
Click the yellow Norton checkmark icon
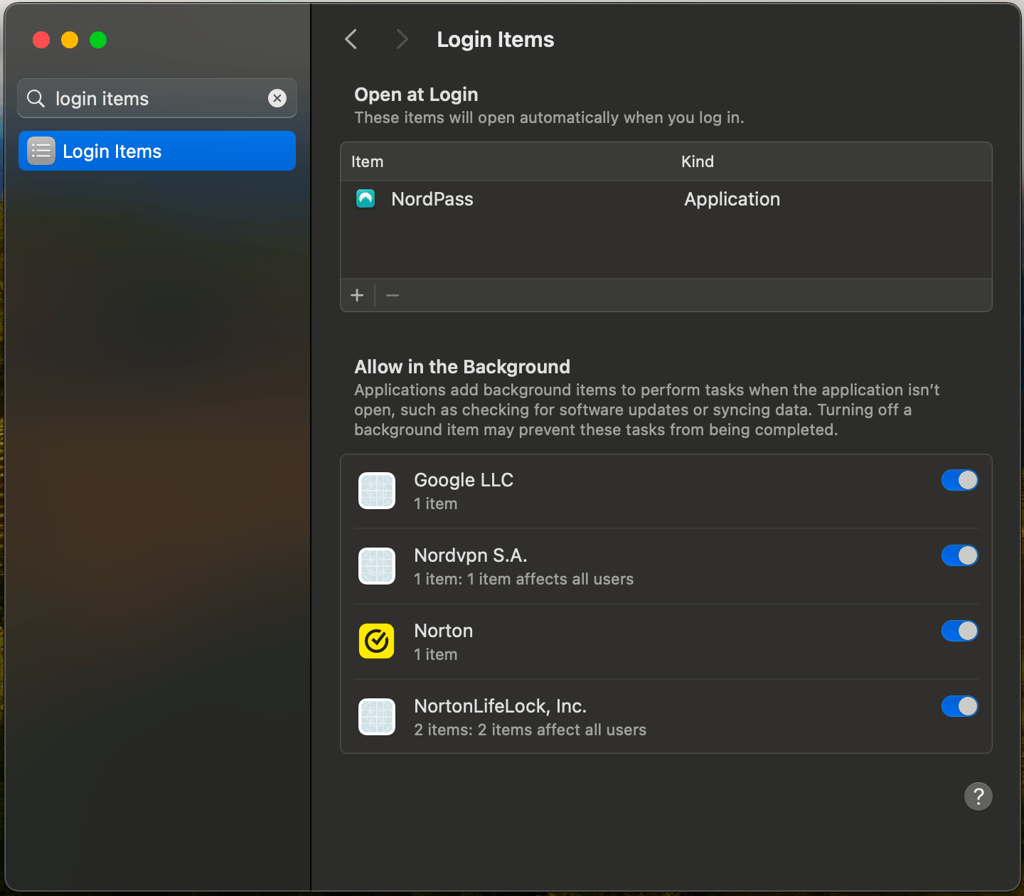[377, 641]
